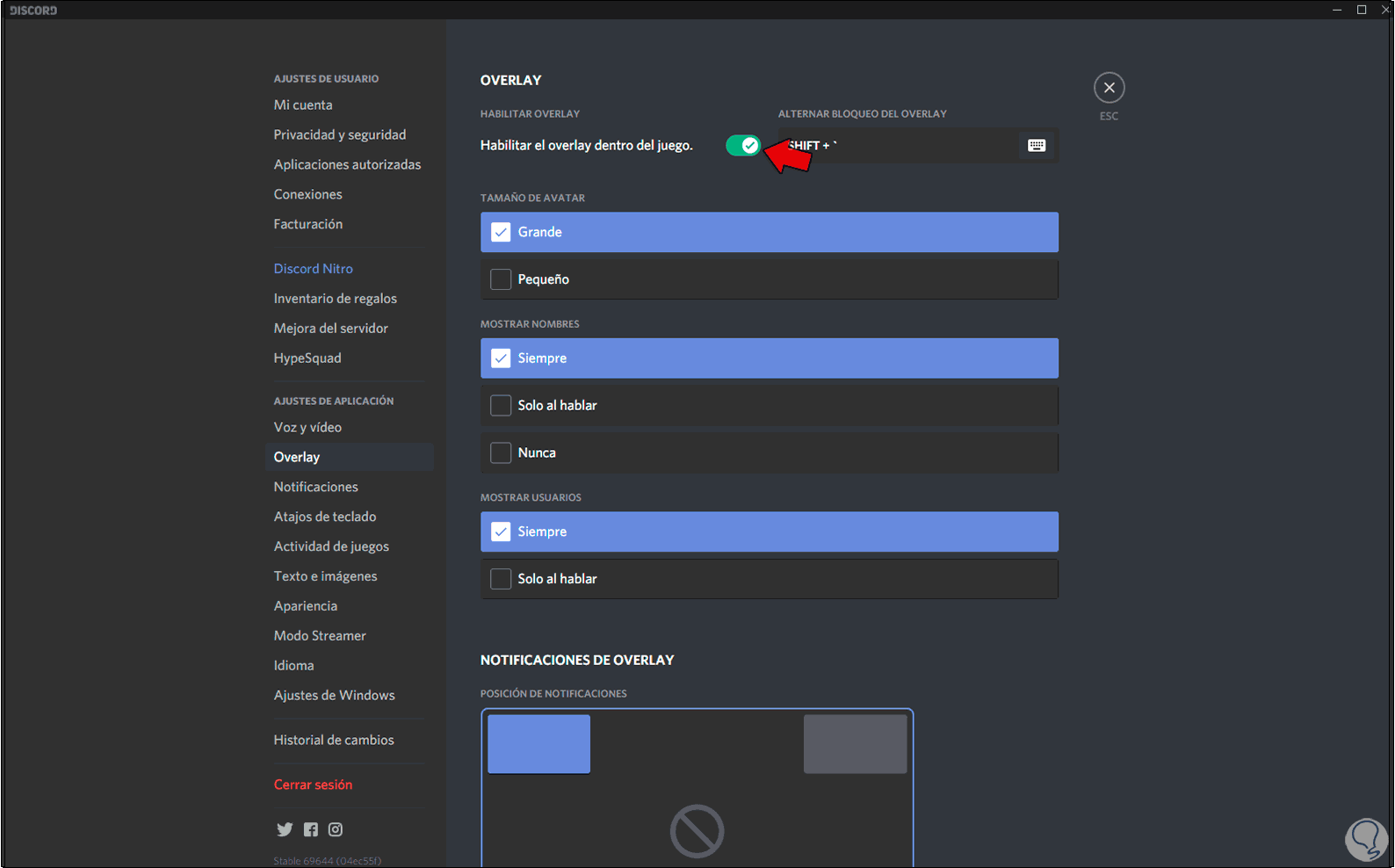Choose Siempre under Mostrar nombres
Viewport: 1395px width, 868px height.
pos(770,358)
